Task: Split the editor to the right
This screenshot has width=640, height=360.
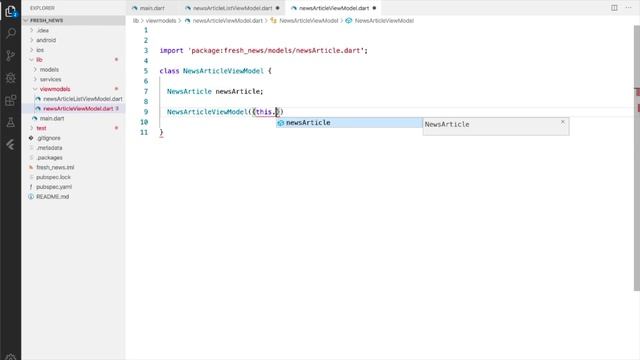Action: [x=614, y=8]
